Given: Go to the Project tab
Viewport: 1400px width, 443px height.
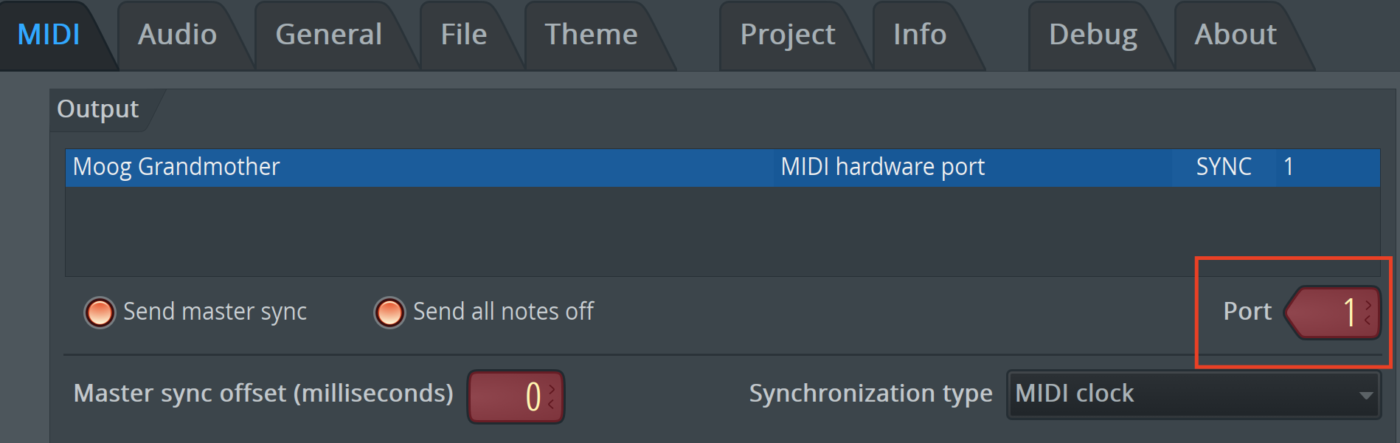Looking at the screenshot, I should click(x=787, y=35).
